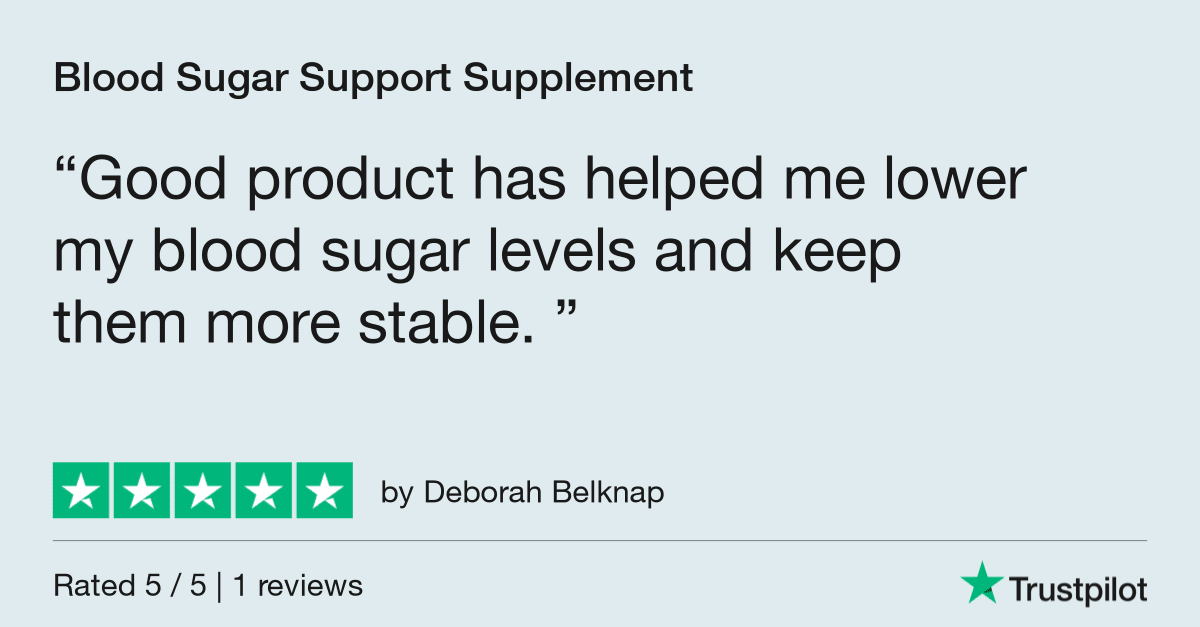The height and width of the screenshot is (627, 1200).
Task: Click the separator bar before "1 reviews"
Action: [x=220, y=586]
